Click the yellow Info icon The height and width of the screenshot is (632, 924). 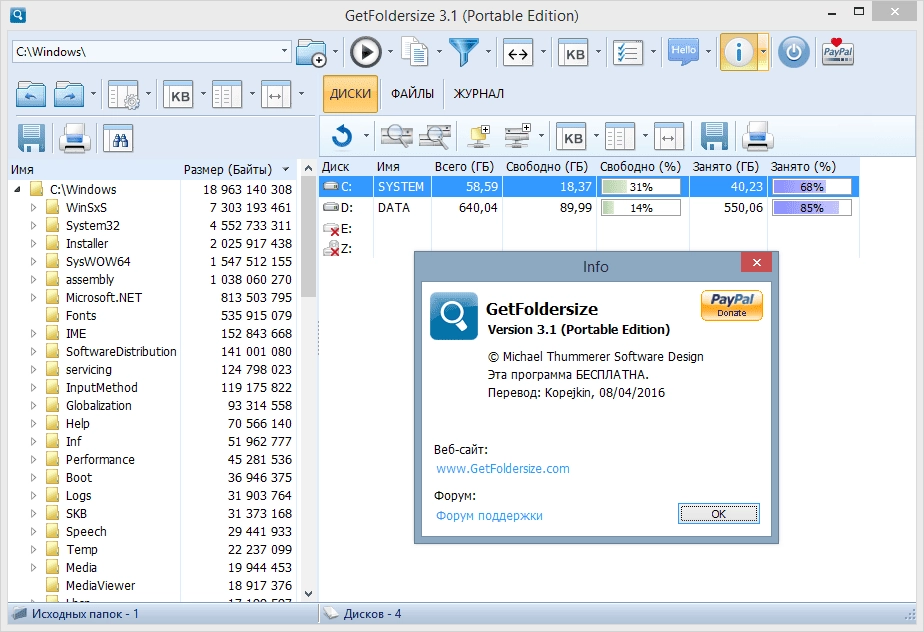[738, 52]
